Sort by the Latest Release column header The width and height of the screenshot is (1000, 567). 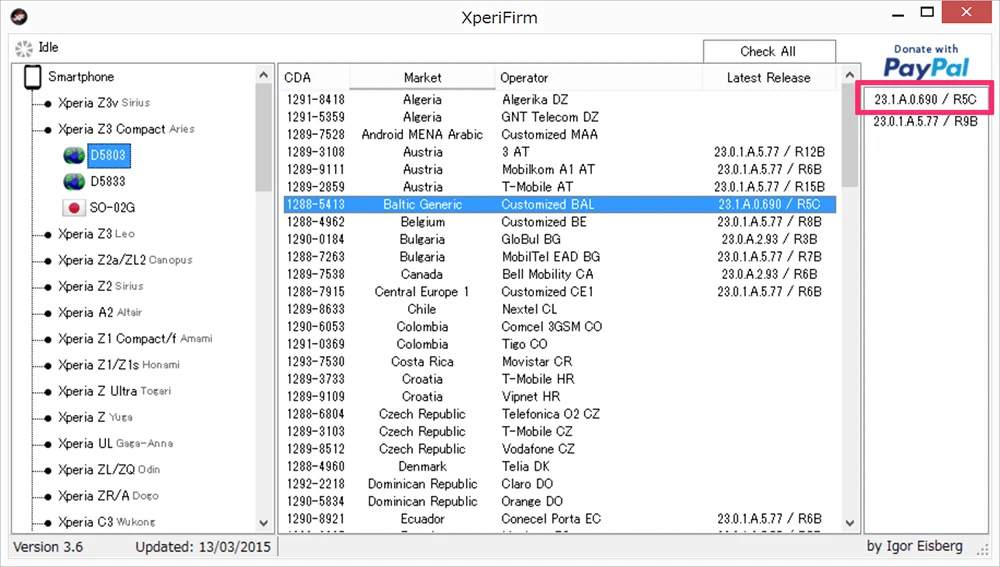[x=768, y=77]
